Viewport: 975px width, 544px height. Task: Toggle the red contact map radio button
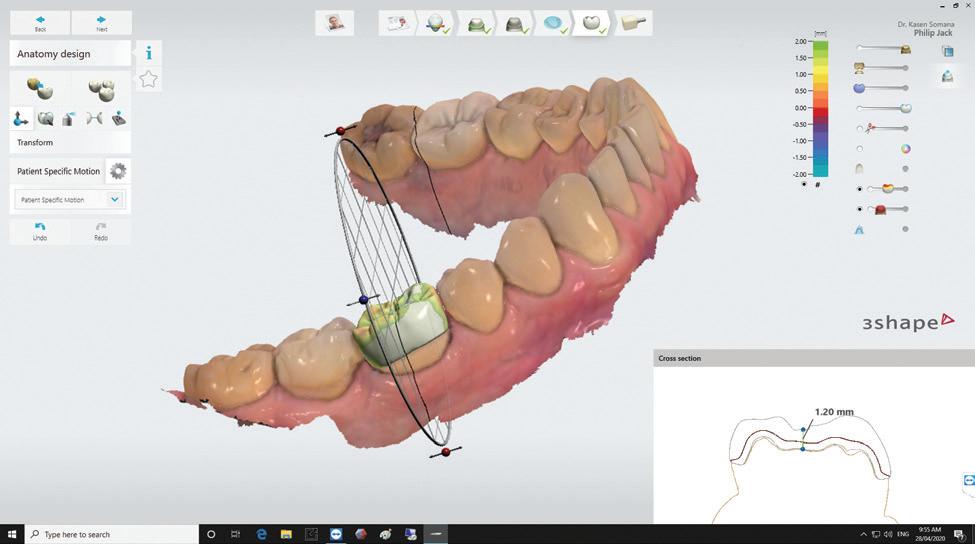(859, 209)
